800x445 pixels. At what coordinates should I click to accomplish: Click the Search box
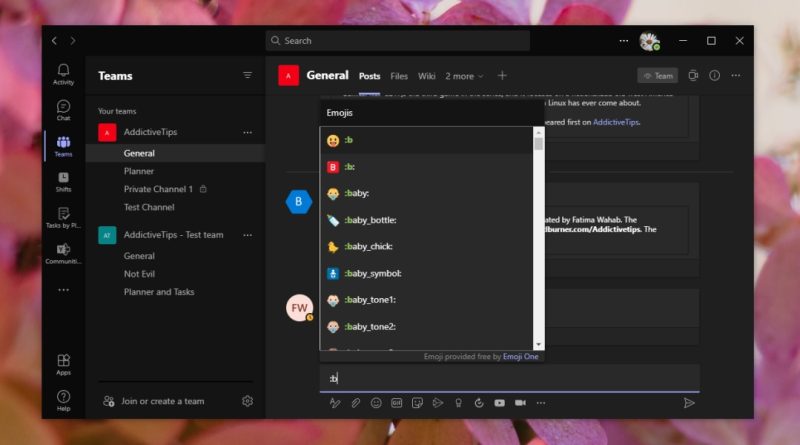tap(397, 40)
